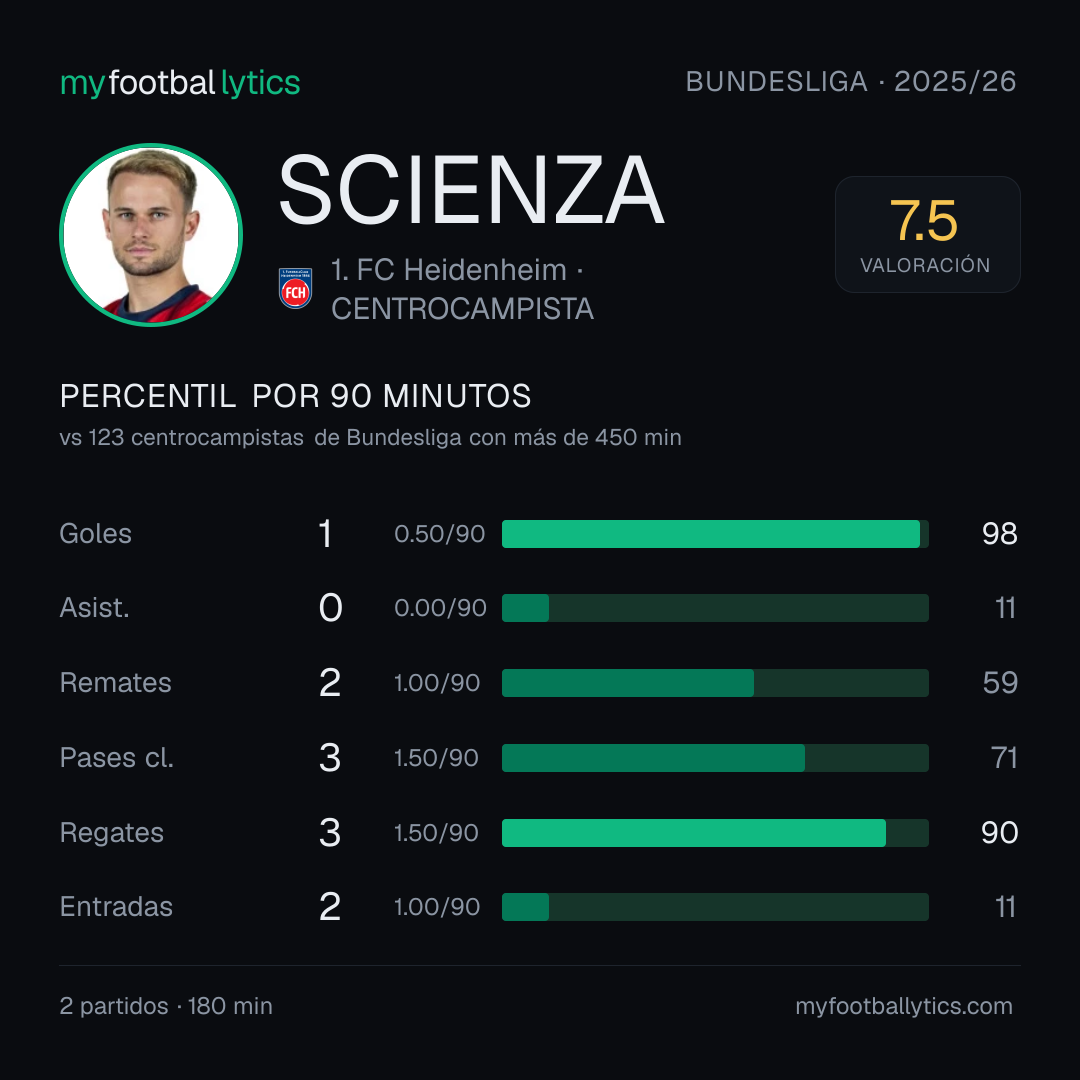
Task: Click the Entradas percentile bar
Action: point(715,907)
